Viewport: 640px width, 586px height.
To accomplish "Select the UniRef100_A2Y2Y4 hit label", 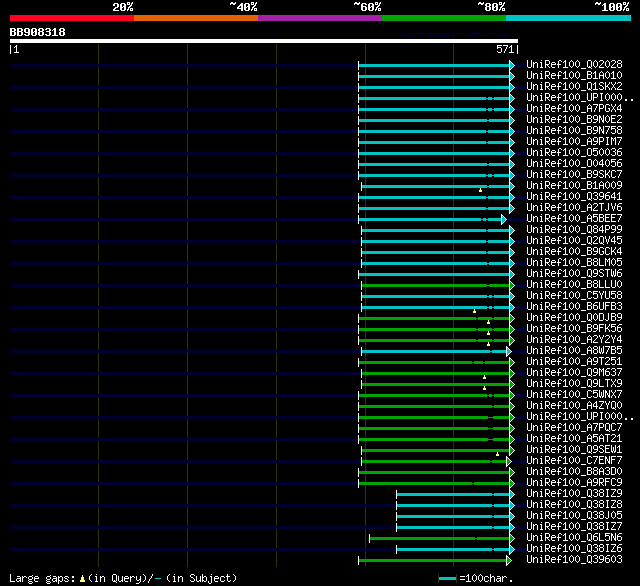I will pos(574,340).
